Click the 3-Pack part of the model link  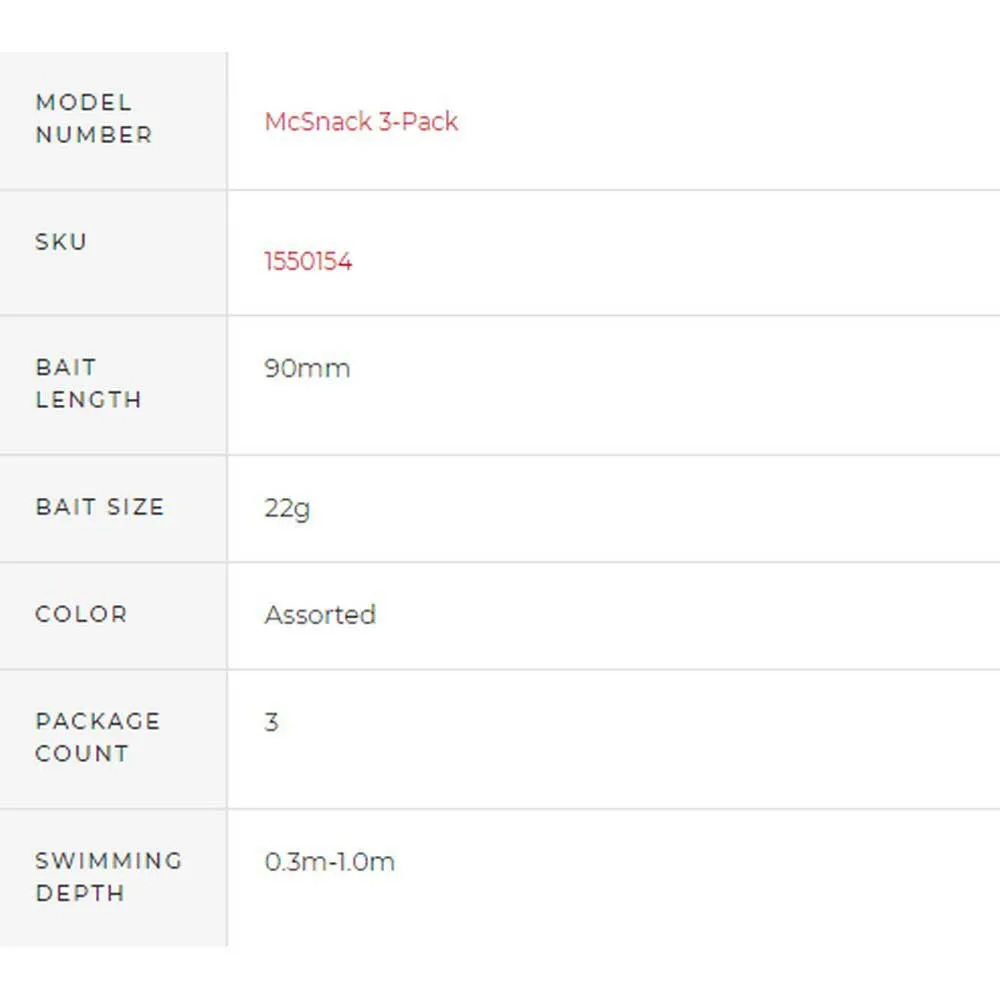(x=418, y=122)
